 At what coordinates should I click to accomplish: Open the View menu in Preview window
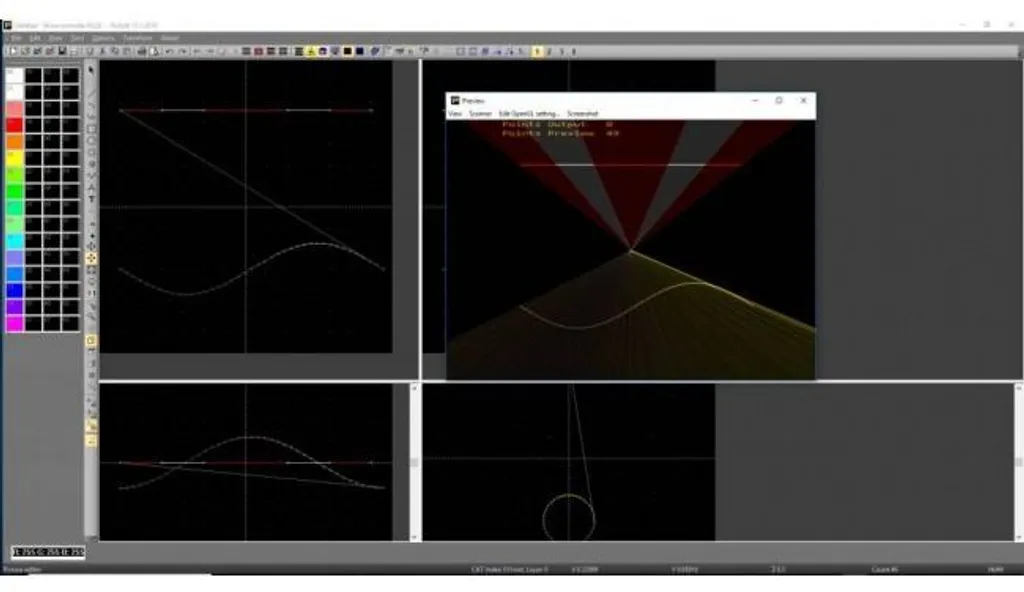coord(455,114)
